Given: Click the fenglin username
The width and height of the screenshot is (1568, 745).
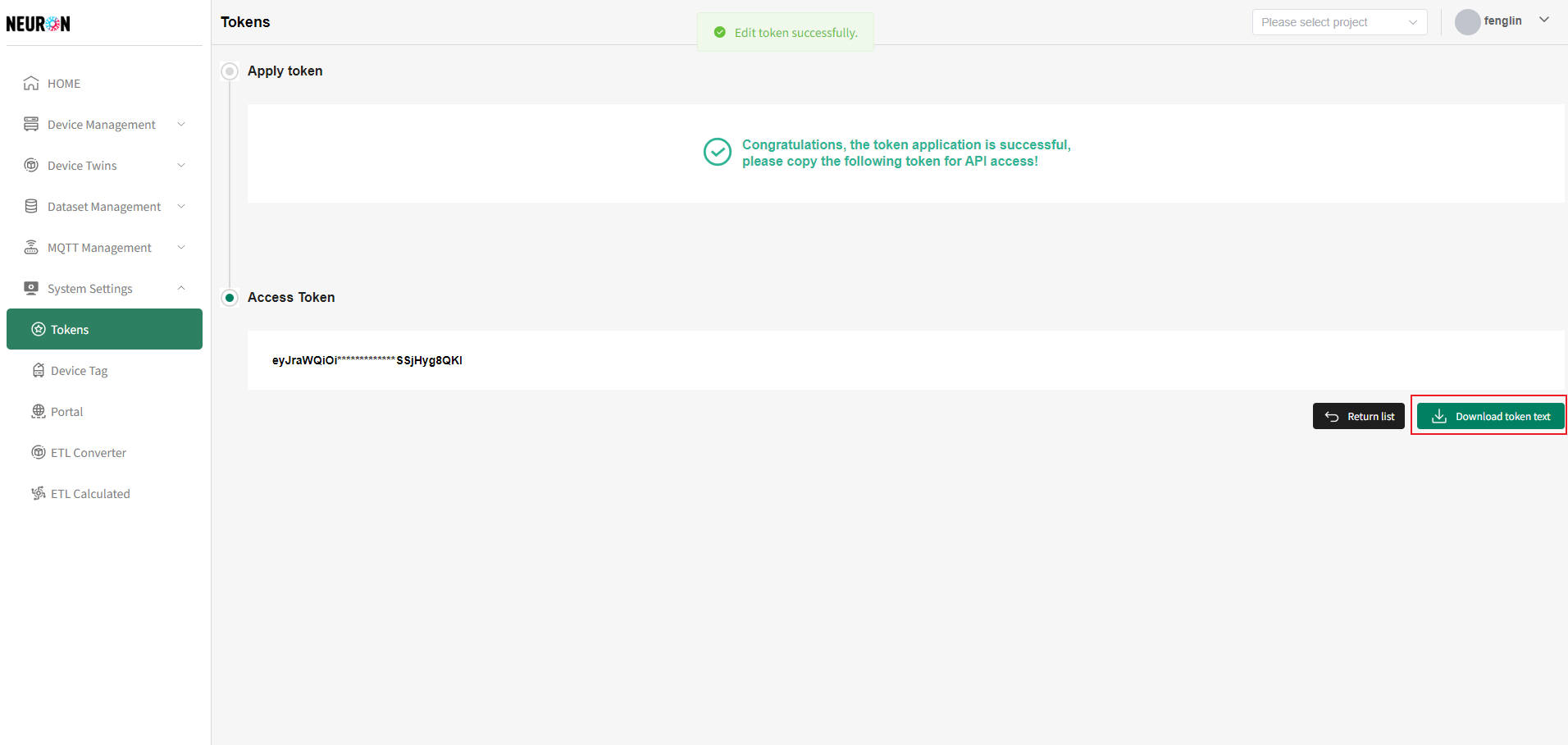Looking at the screenshot, I should tap(1502, 21).
